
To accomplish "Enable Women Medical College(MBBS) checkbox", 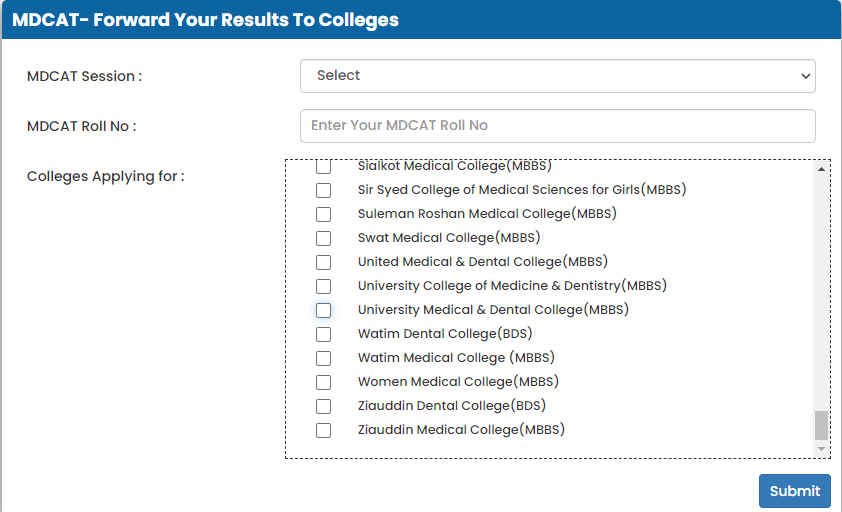I will 323,382.
